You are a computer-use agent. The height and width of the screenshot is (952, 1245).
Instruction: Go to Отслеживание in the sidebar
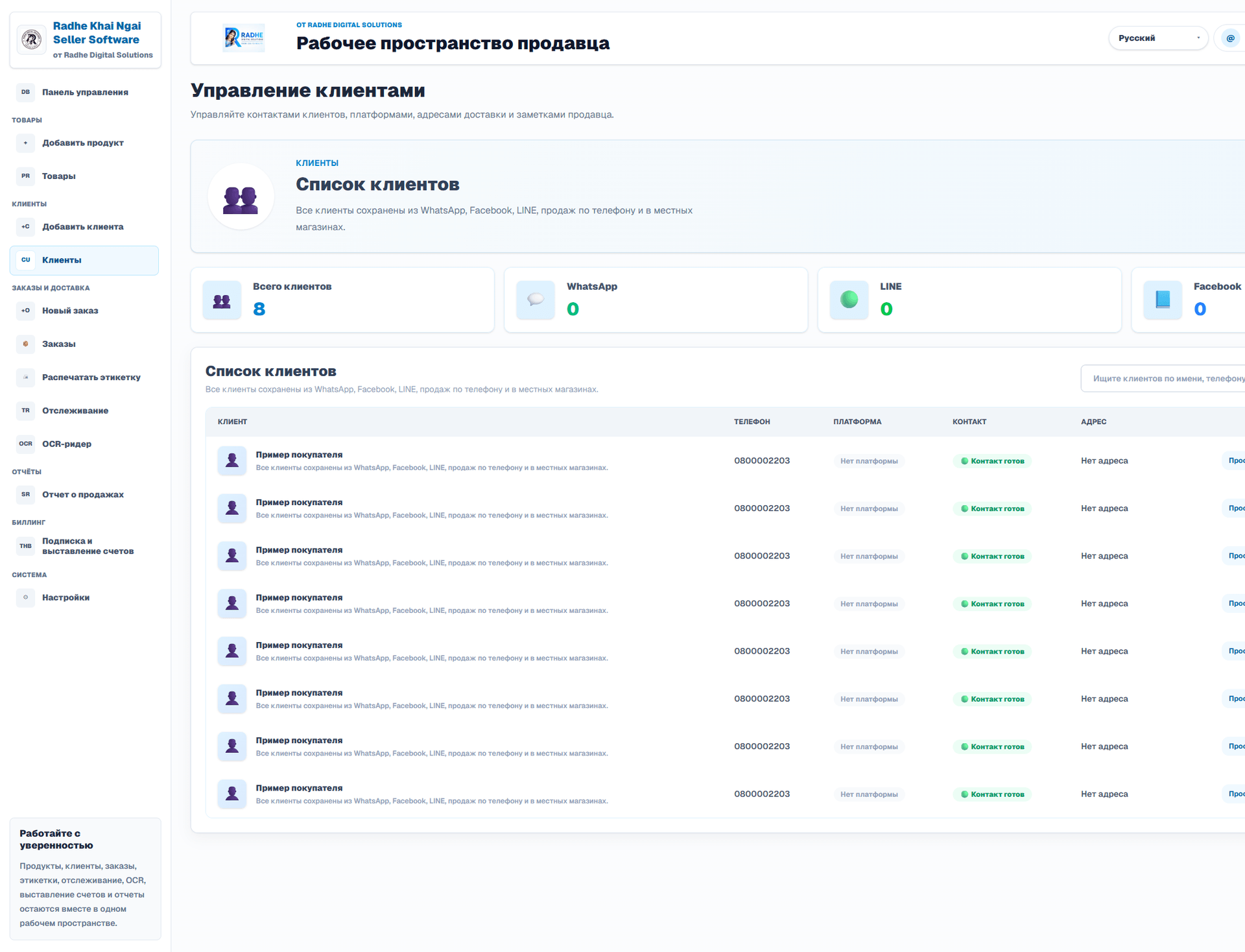pos(84,411)
